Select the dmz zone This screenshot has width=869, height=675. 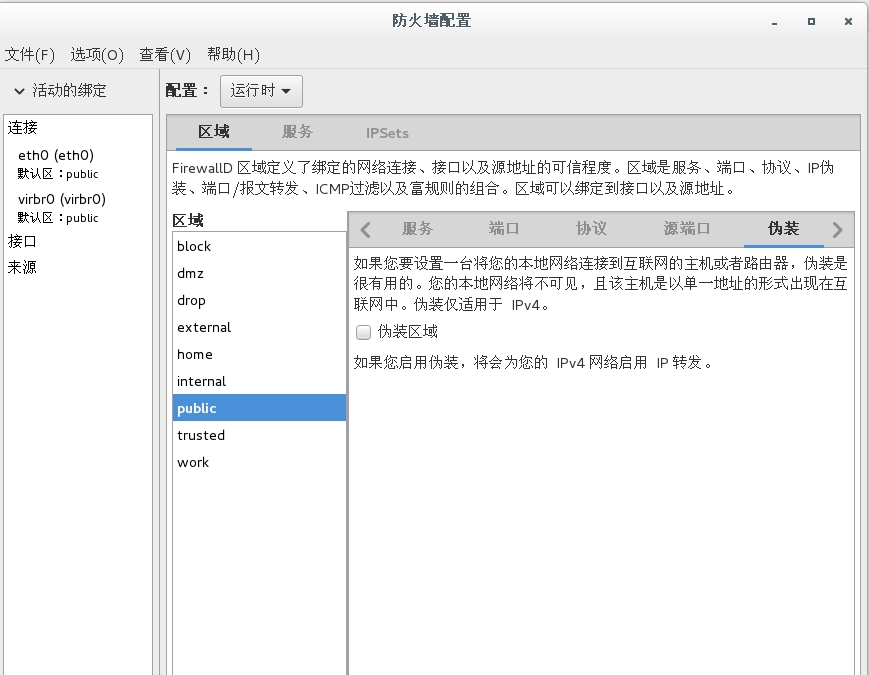[259, 273]
